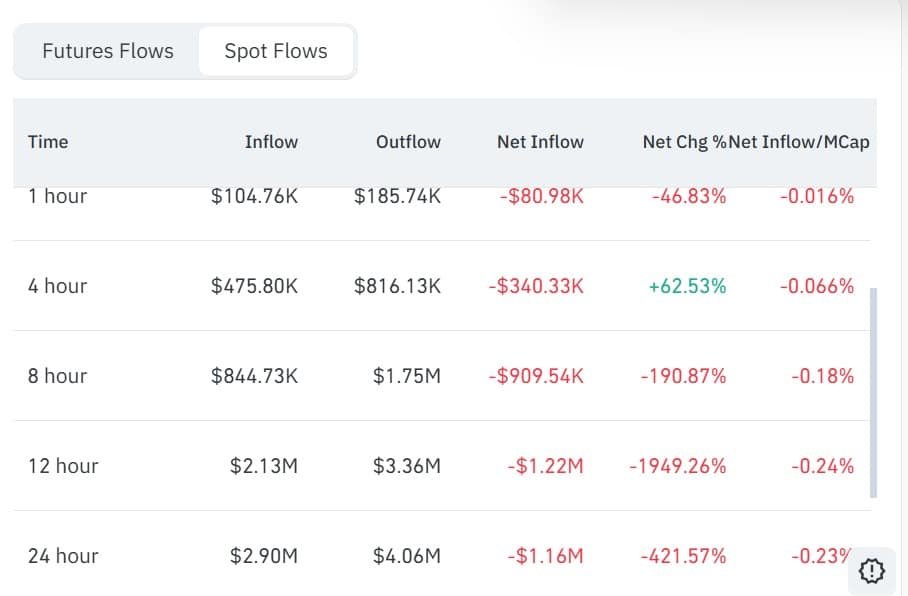Sort by the Inflow column header
The width and height of the screenshot is (908, 596).
point(271,142)
